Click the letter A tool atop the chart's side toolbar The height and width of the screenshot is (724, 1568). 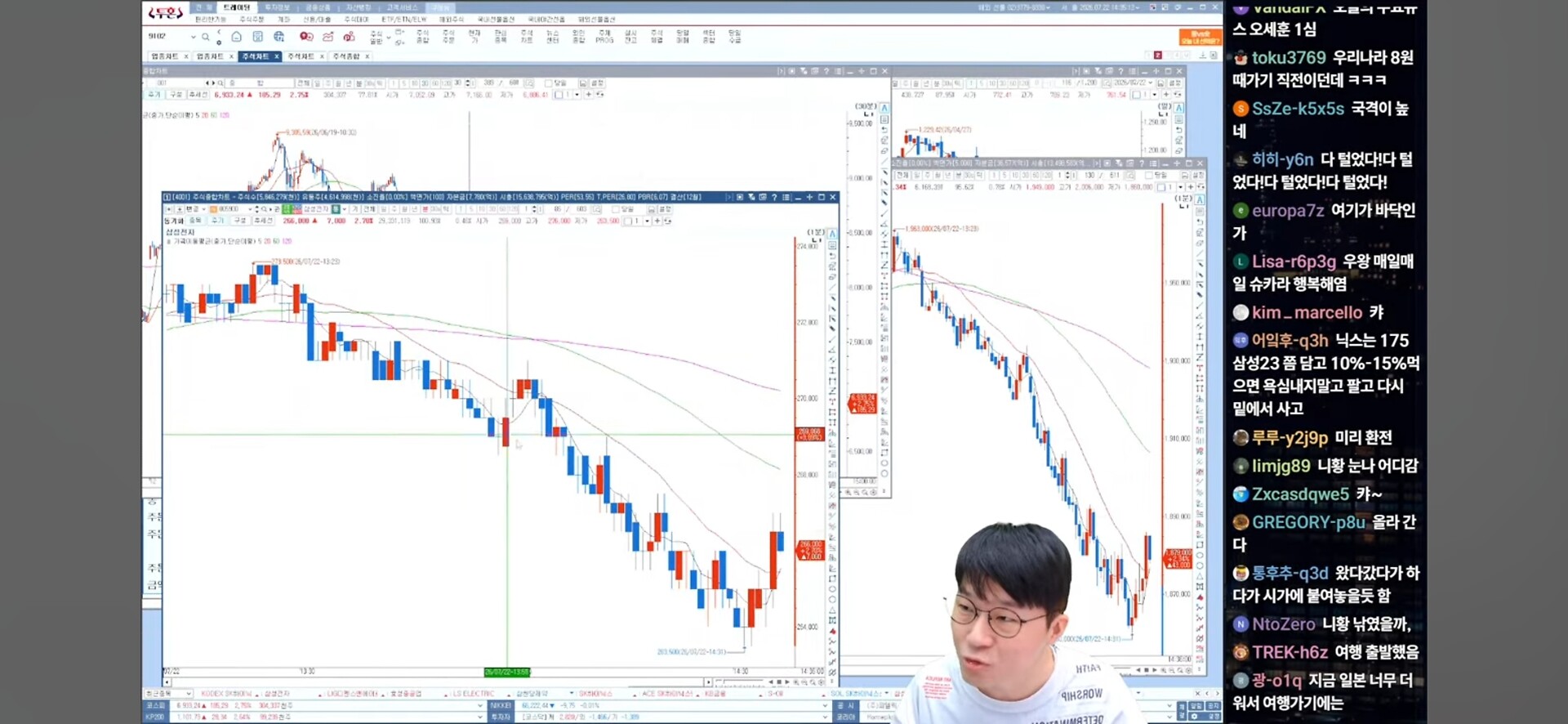click(832, 234)
